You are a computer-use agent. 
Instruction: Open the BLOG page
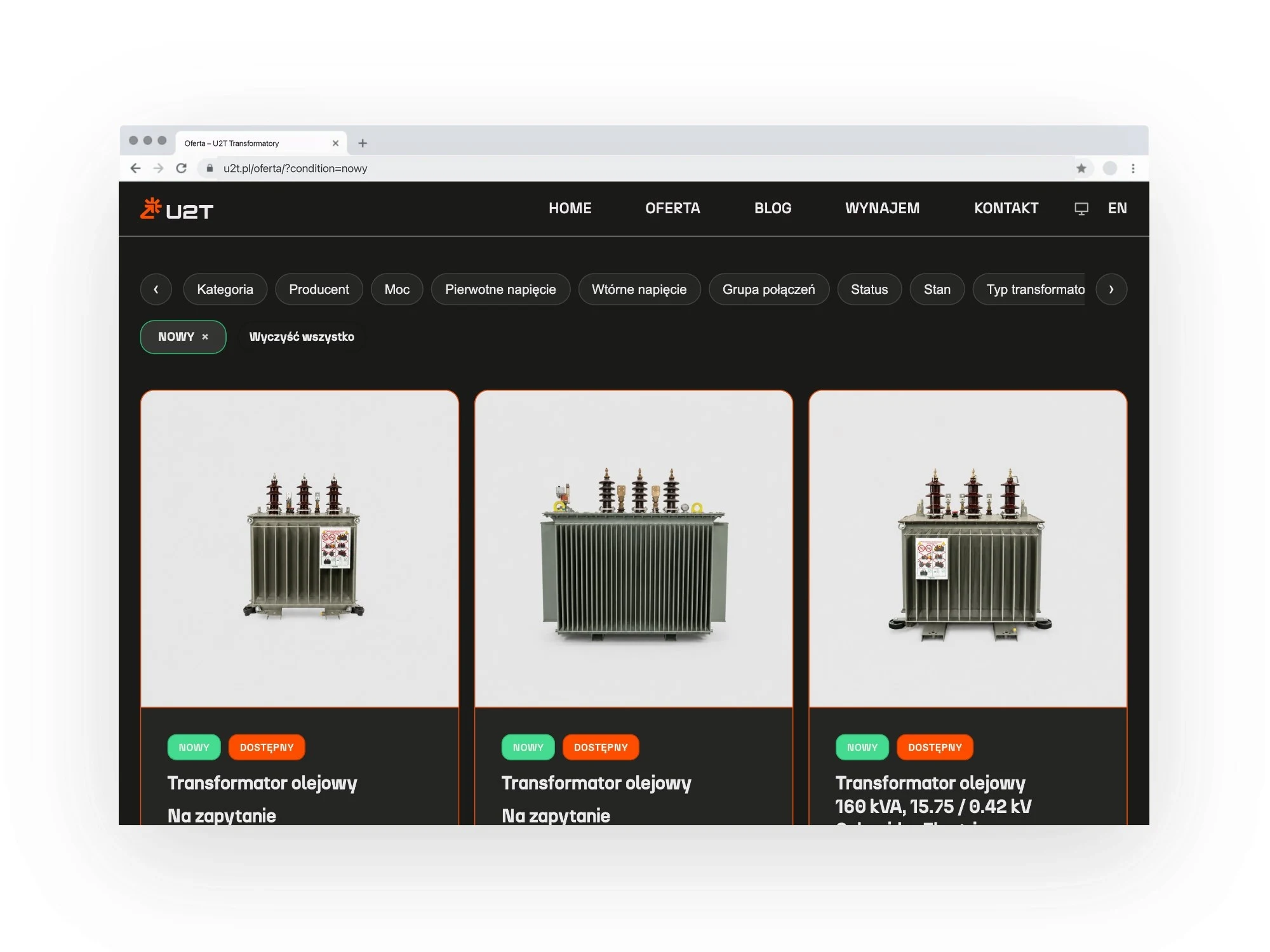click(773, 208)
